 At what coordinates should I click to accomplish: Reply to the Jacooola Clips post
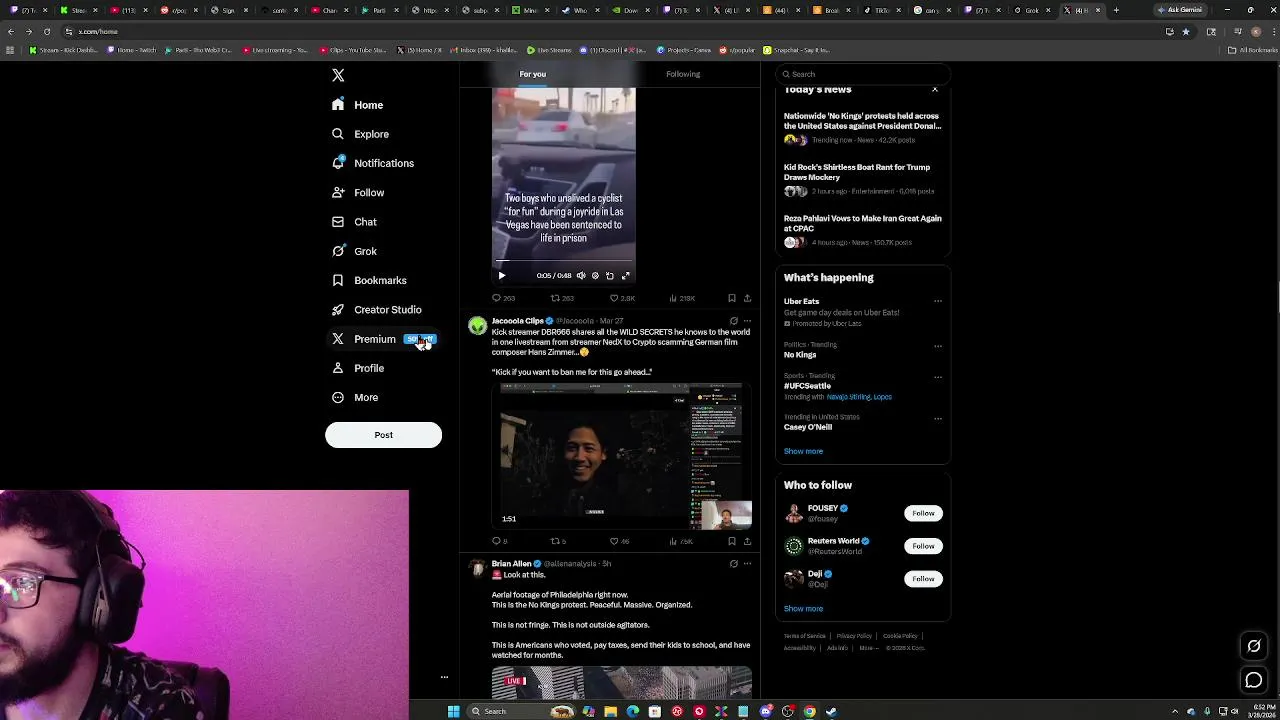click(x=499, y=541)
